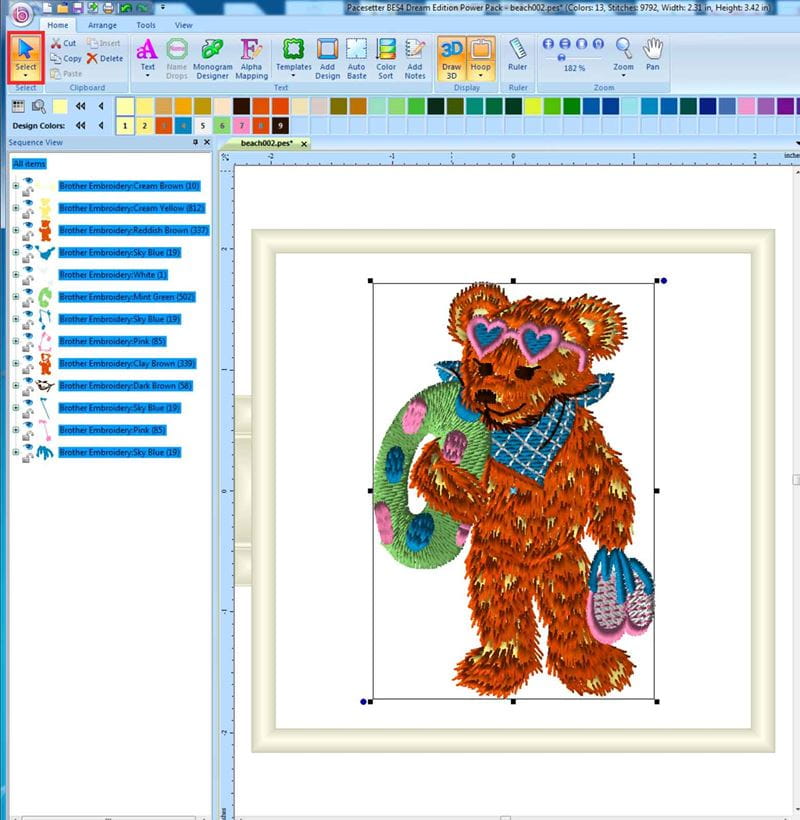Toggle eye icon for White (1) layer

tap(28, 269)
